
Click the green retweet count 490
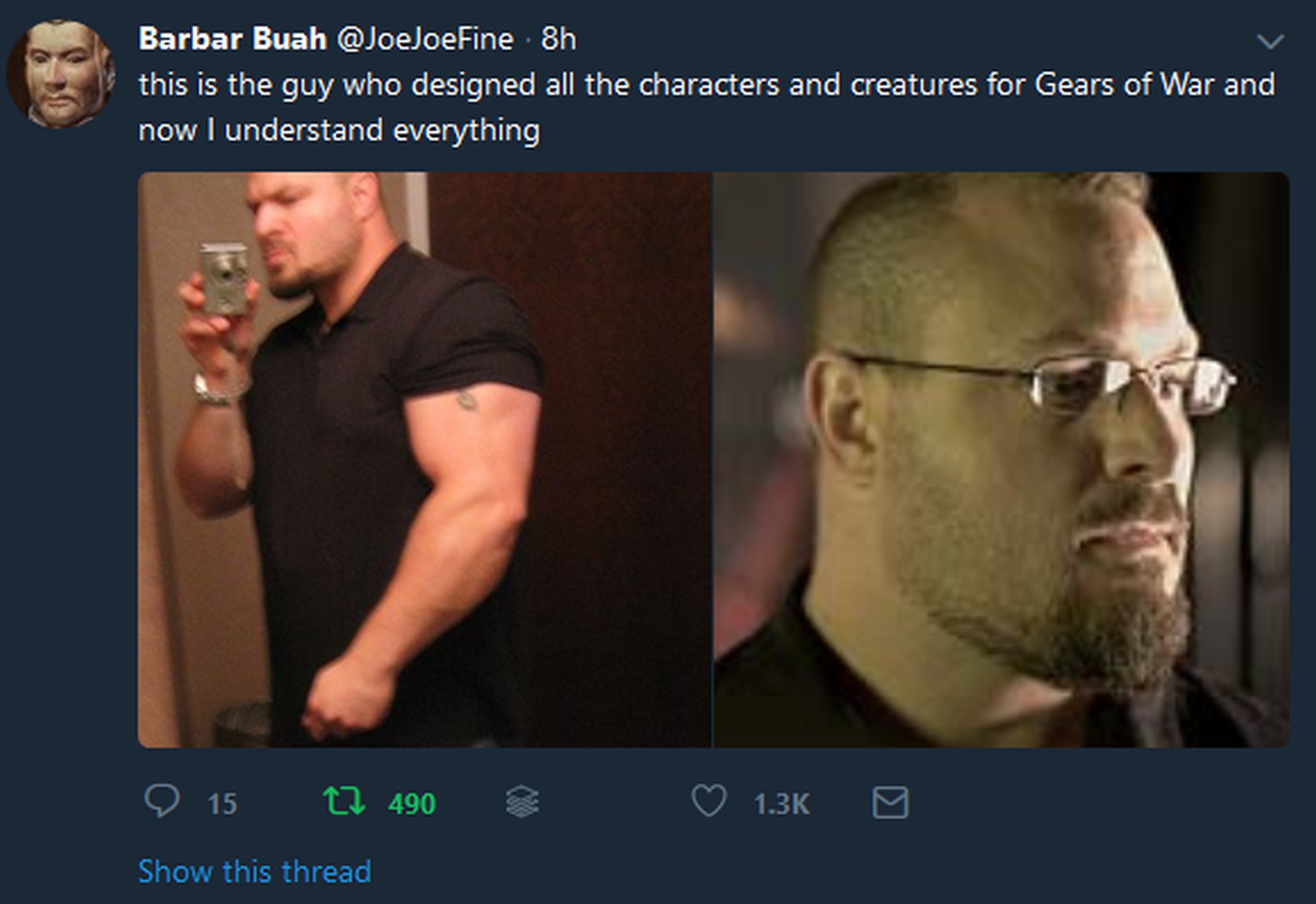coord(412,803)
